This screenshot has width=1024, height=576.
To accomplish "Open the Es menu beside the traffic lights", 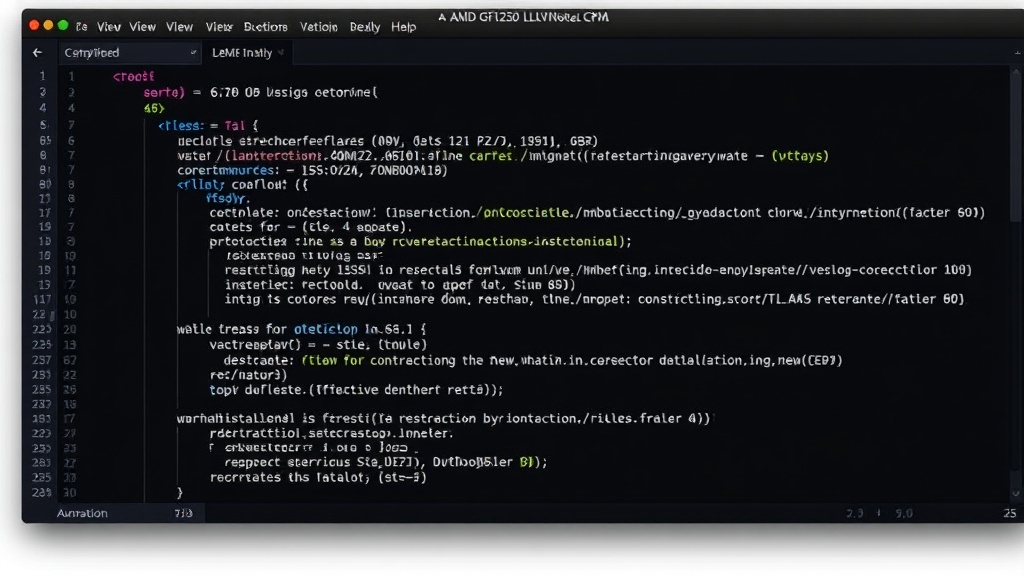I will [82, 27].
